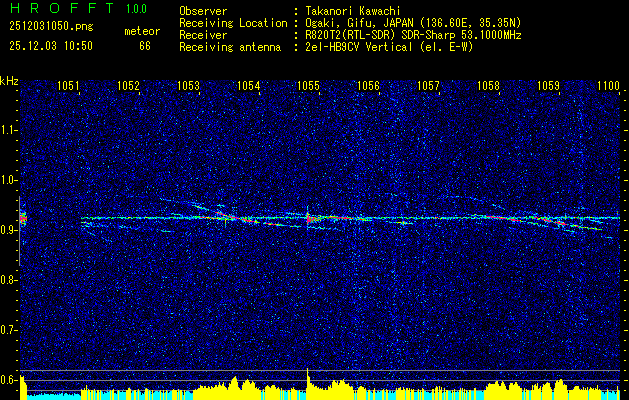This screenshot has width=629, height=400.
Task: Click the Receiving antenna label
Action: coord(230,47)
